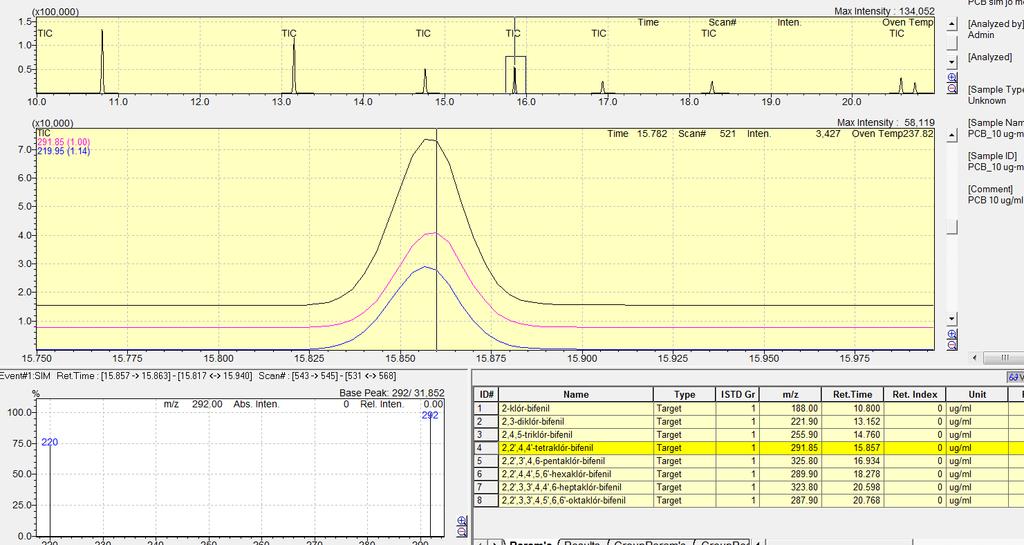The image size is (1024, 545).
Task: Click the Admin analyst name in info panel
Action: [x=980, y=35]
